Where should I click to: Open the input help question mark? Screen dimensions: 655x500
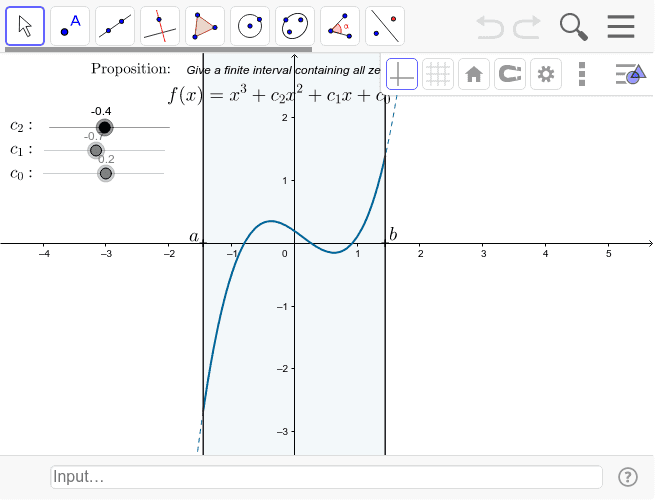pyautogui.click(x=628, y=477)
